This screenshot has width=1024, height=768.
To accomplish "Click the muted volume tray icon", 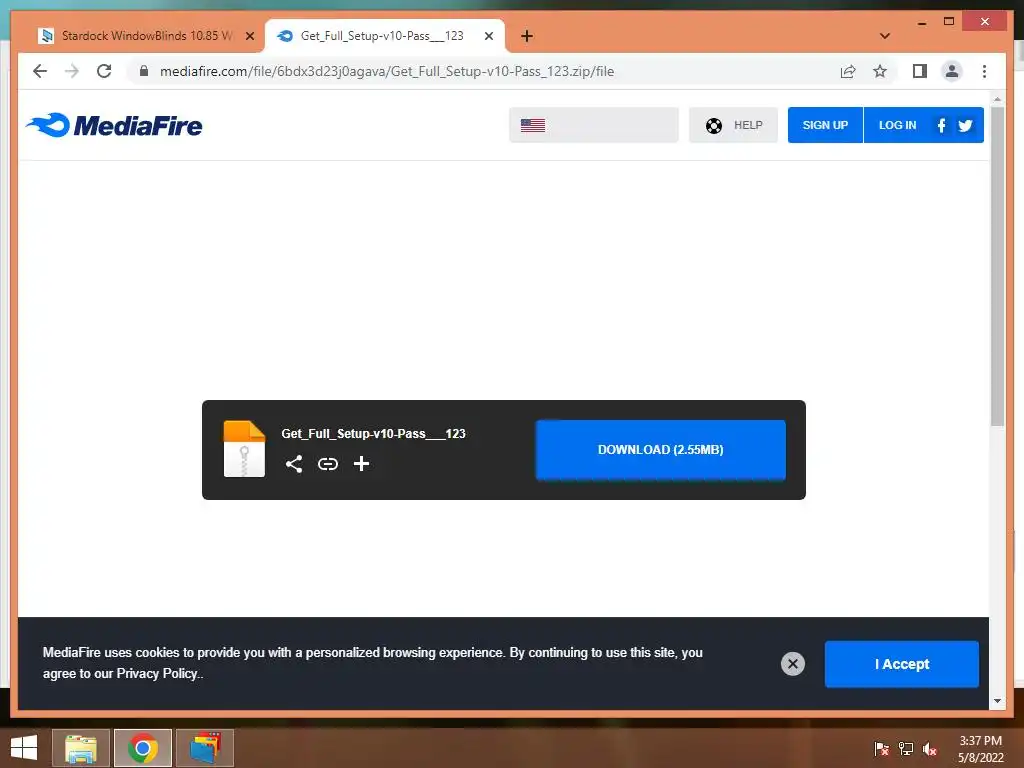I will (930, 748).
